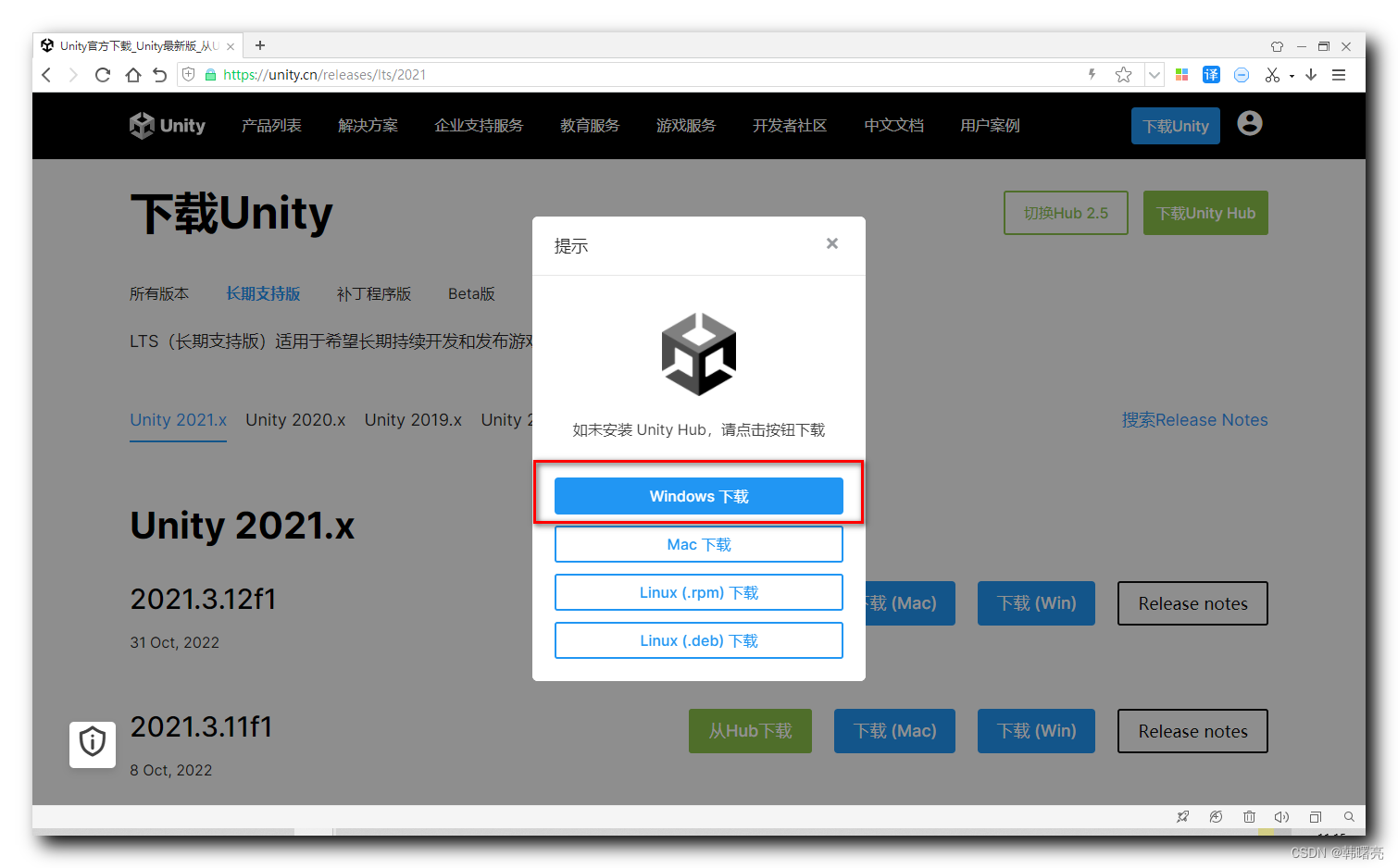Open the 用户案例 nav item
The height and width of the screenshot is (868, 1398).
(x=990, y=126)
